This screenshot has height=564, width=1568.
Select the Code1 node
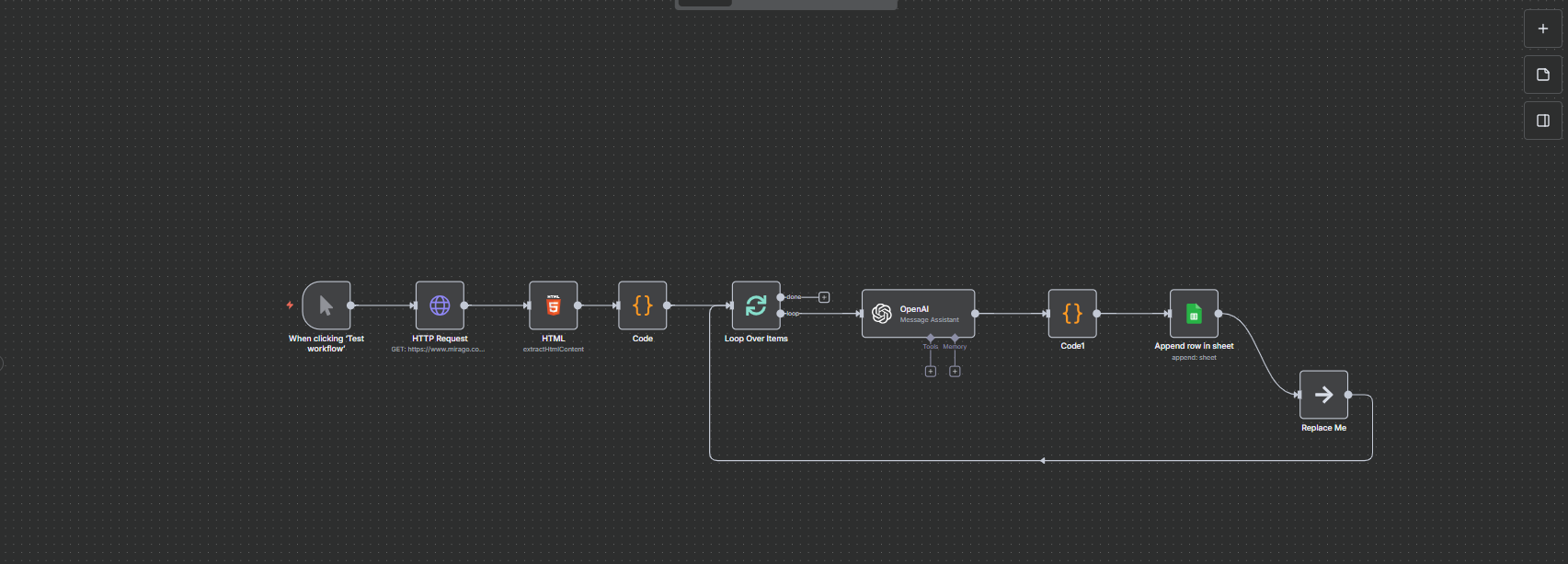pos(1071,314)
